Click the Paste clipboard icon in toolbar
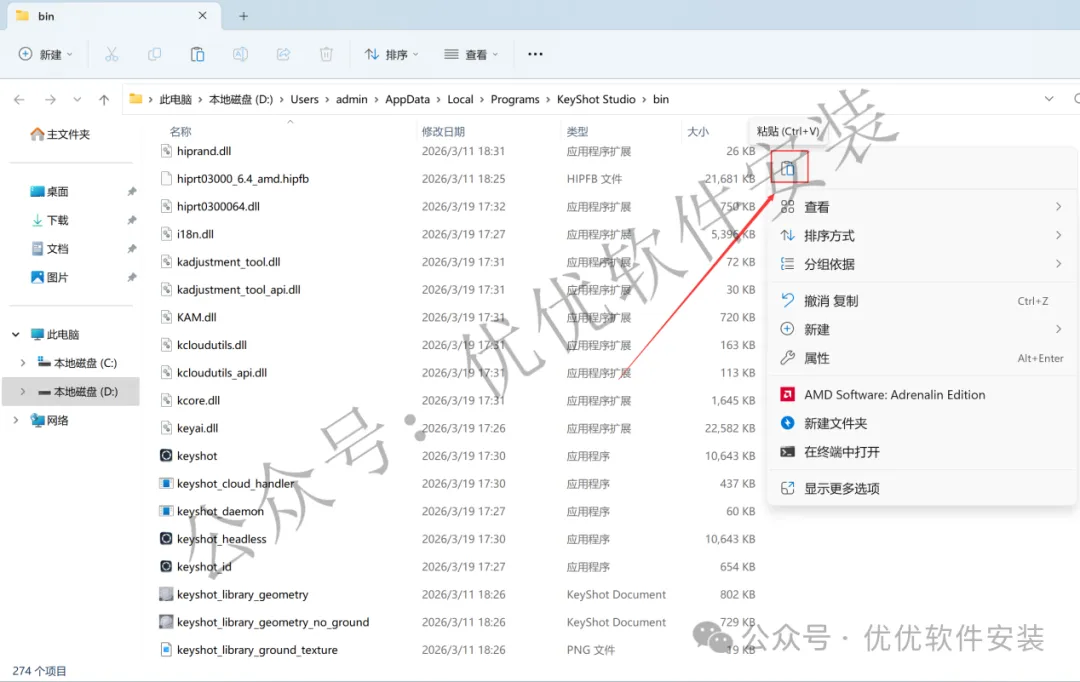 click(198, 54)
